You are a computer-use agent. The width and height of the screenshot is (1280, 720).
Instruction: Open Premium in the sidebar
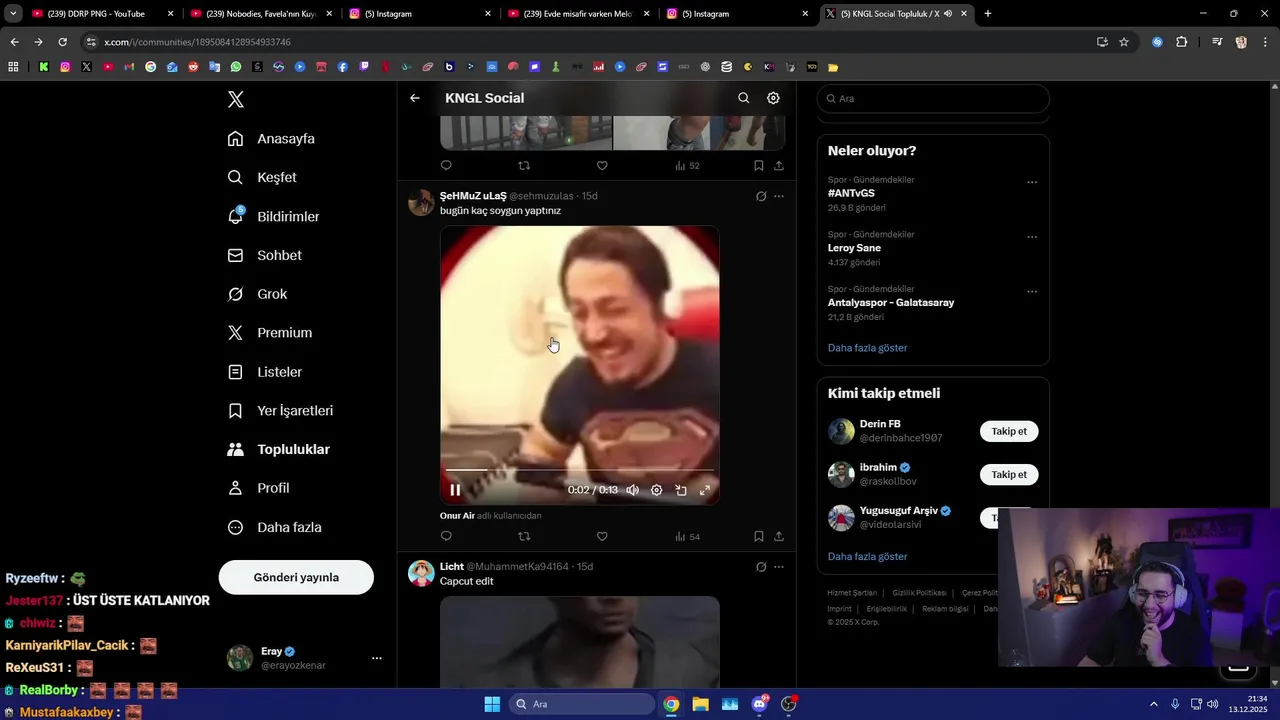coord(270,333)
